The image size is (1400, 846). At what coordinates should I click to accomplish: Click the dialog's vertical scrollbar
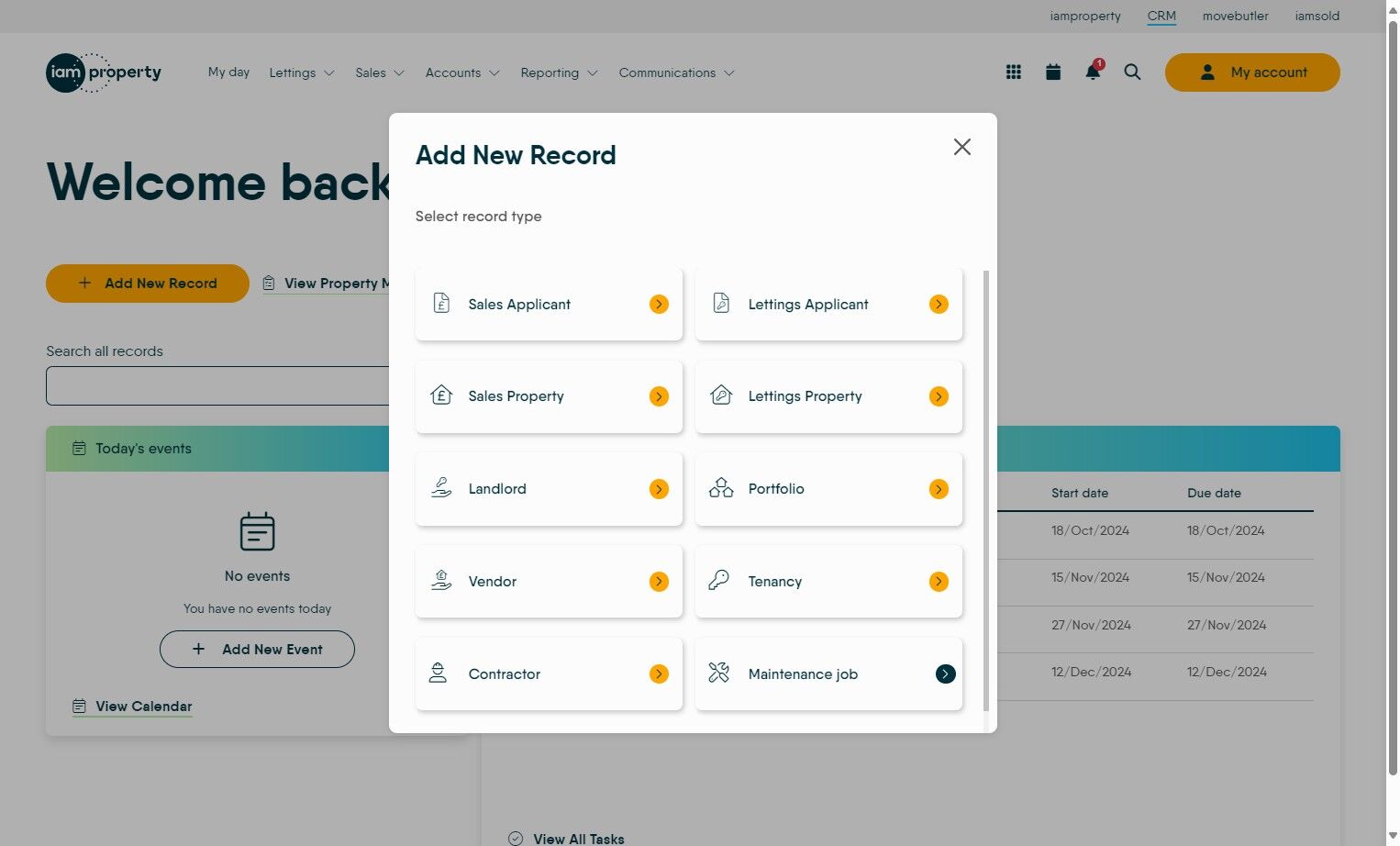tap(986, 490)
